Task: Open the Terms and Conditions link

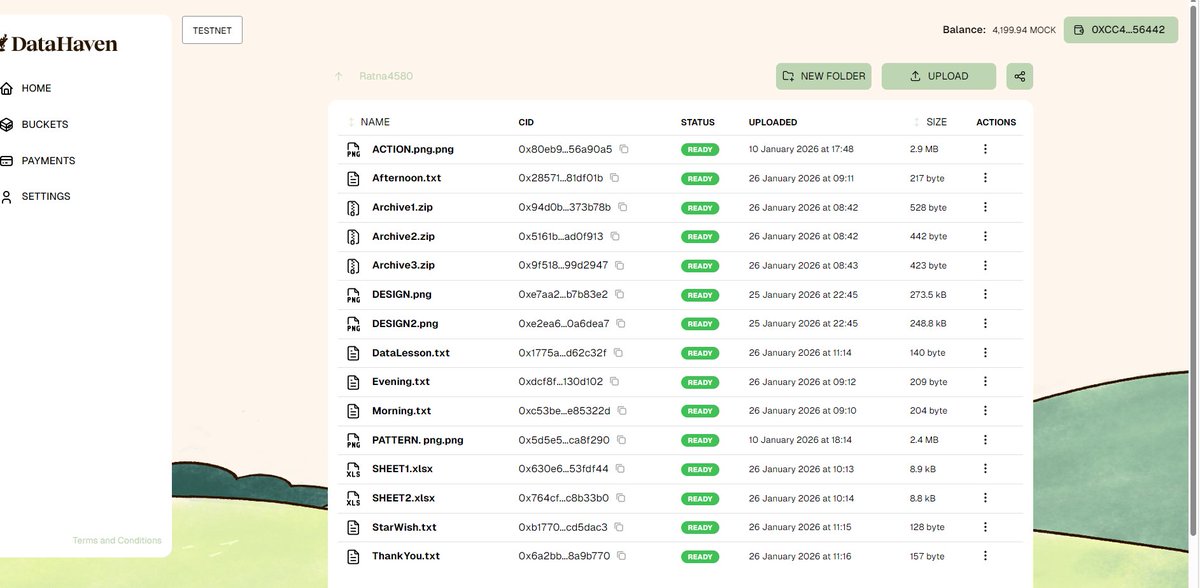Action: point(117,541)
